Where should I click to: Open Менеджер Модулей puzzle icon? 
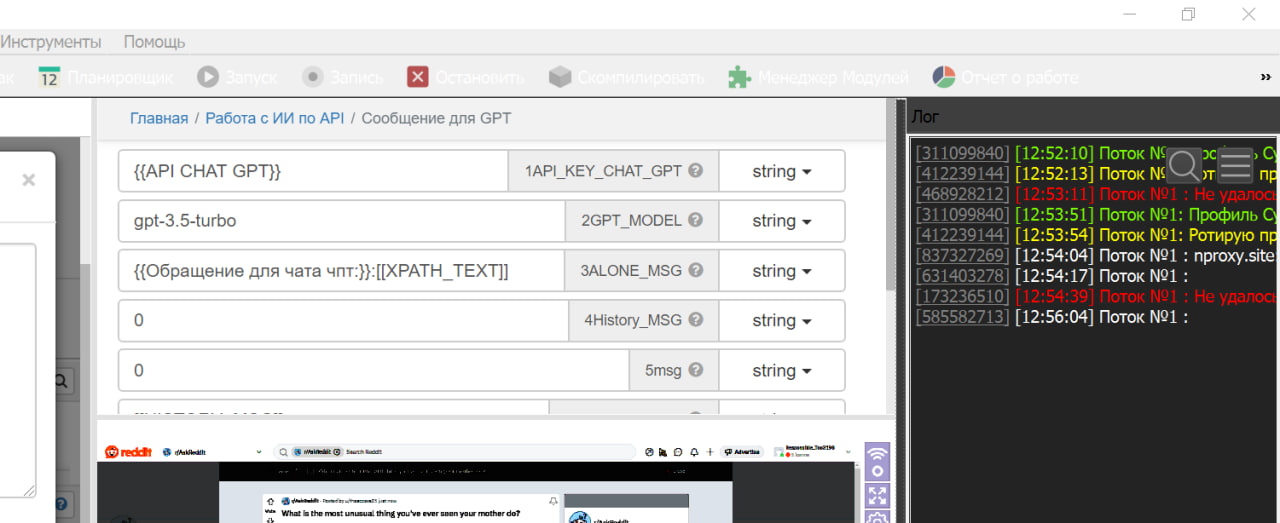pyautogui.click(x=739, y=77)
